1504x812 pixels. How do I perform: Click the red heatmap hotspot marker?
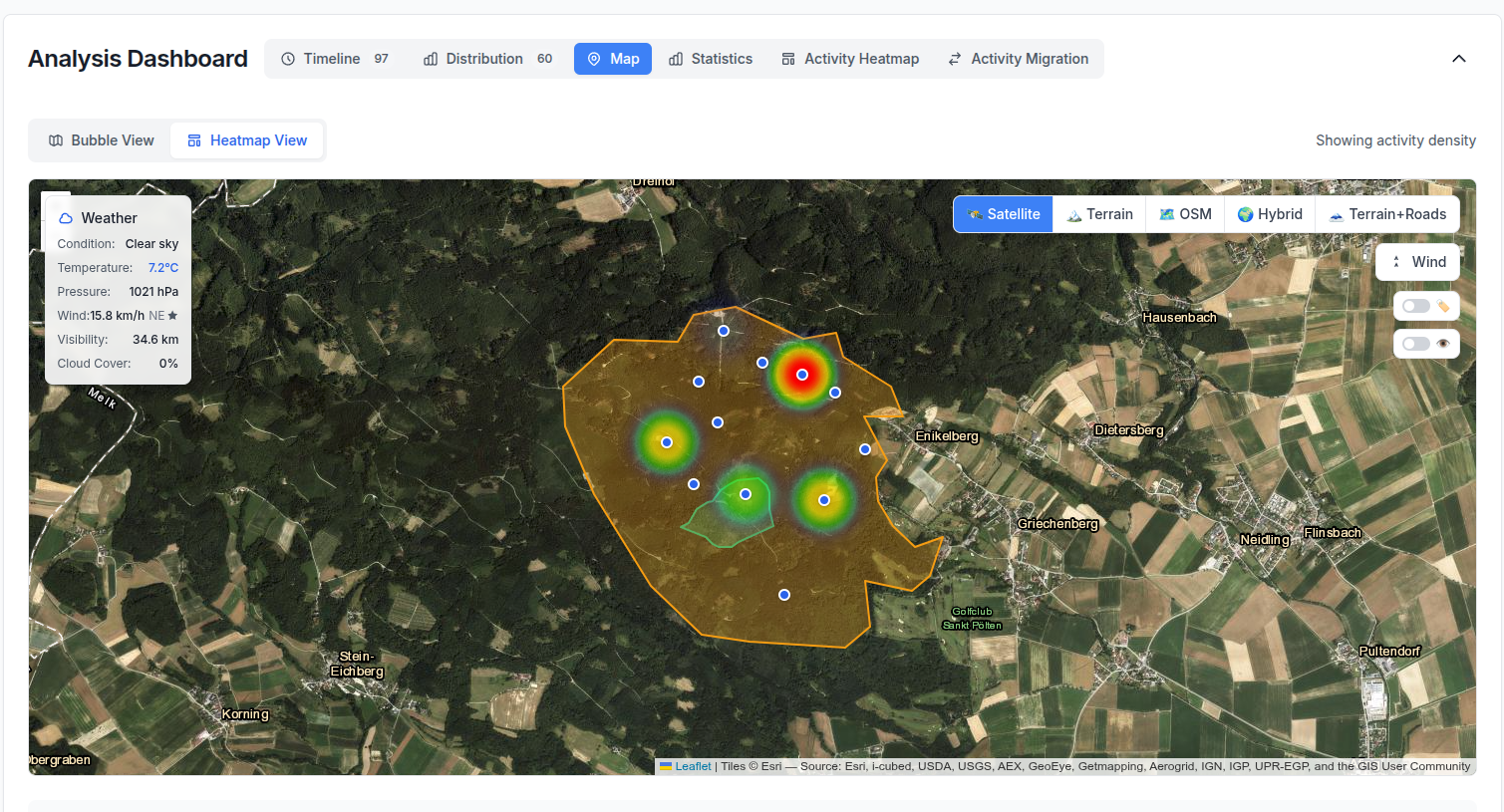point(802,374)
